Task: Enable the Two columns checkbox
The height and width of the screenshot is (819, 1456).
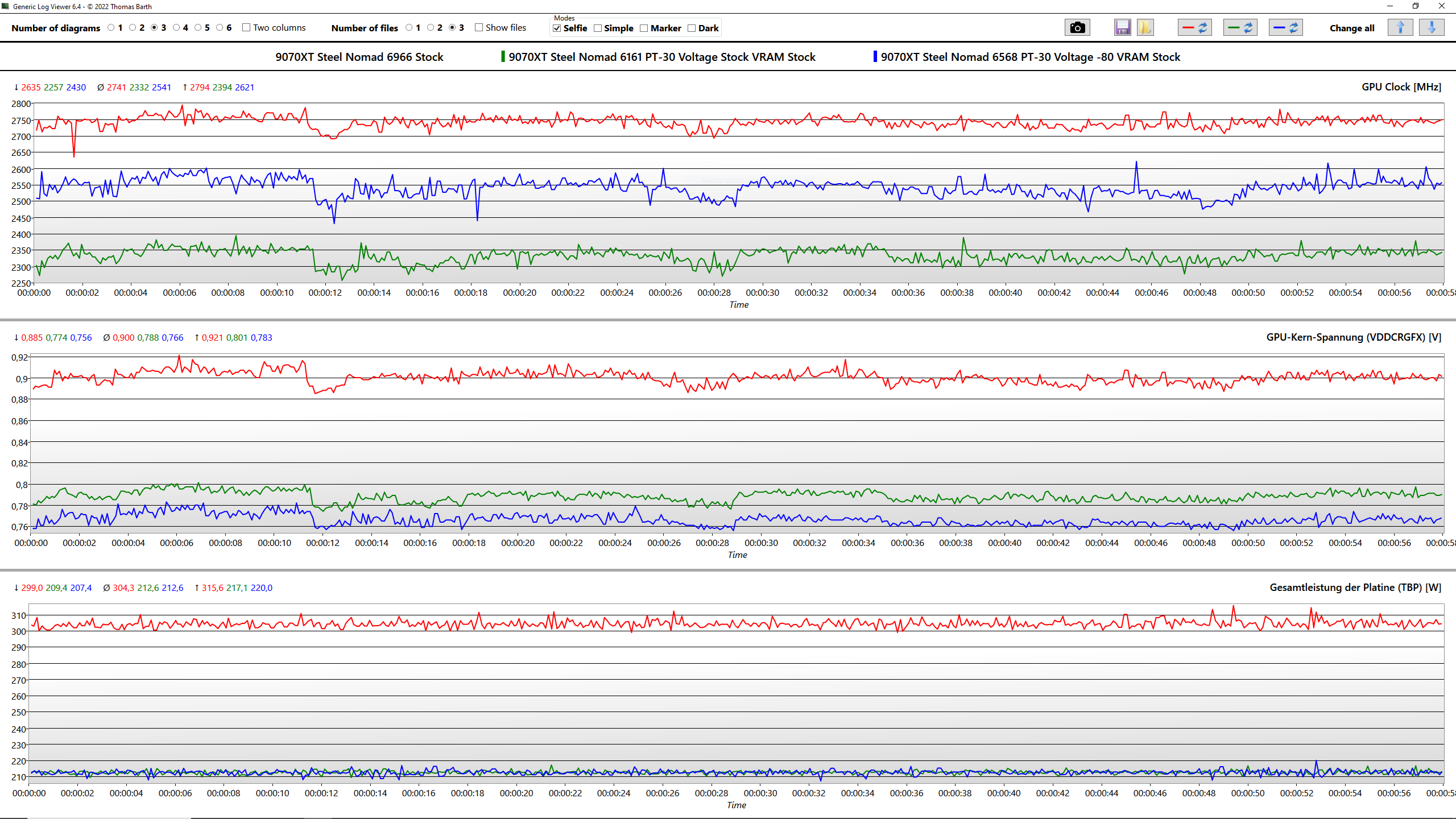Action: coord(246,28)
